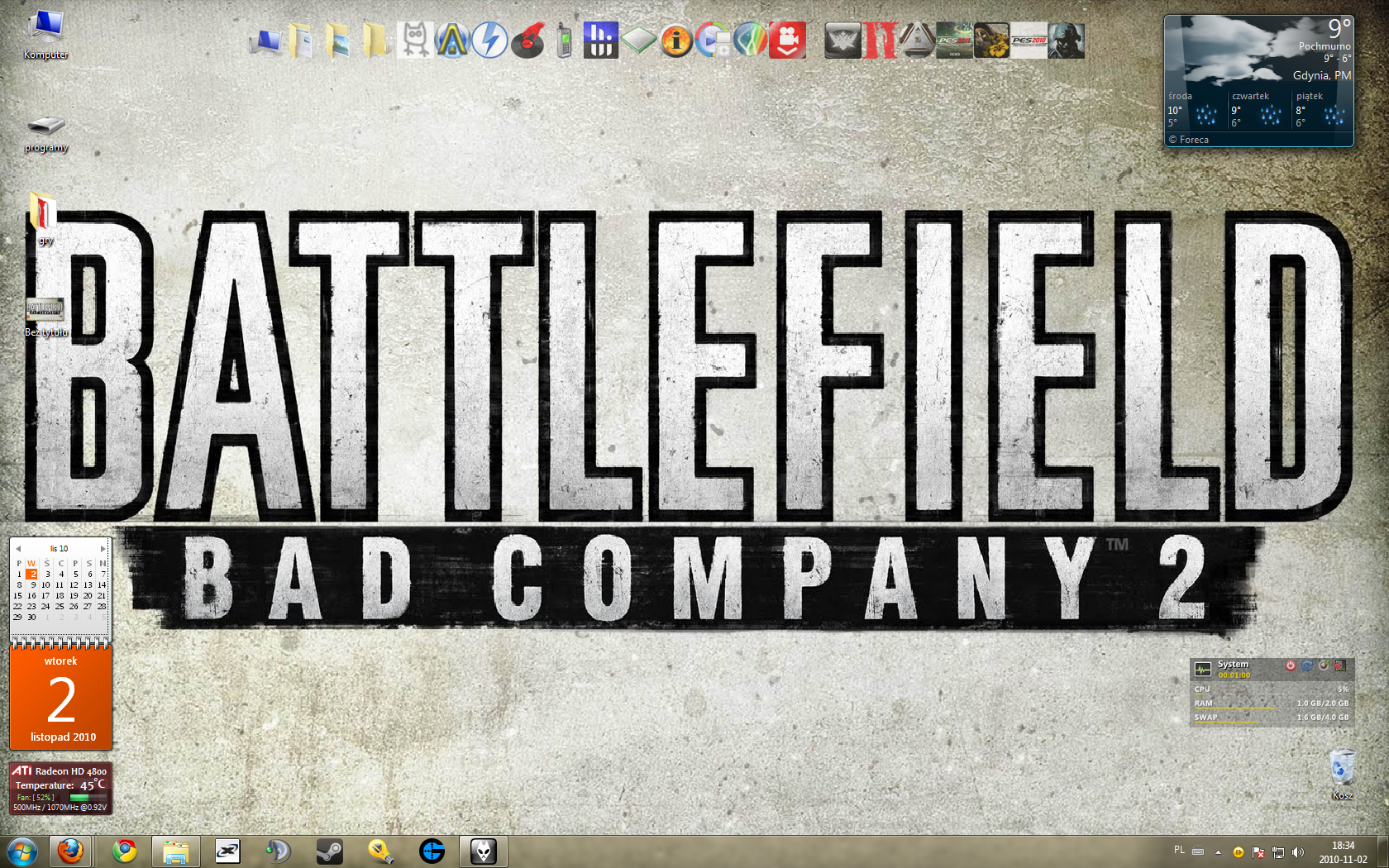
Task: Click the taskbar clock showing 18:34
Action: pos(1343,852)
